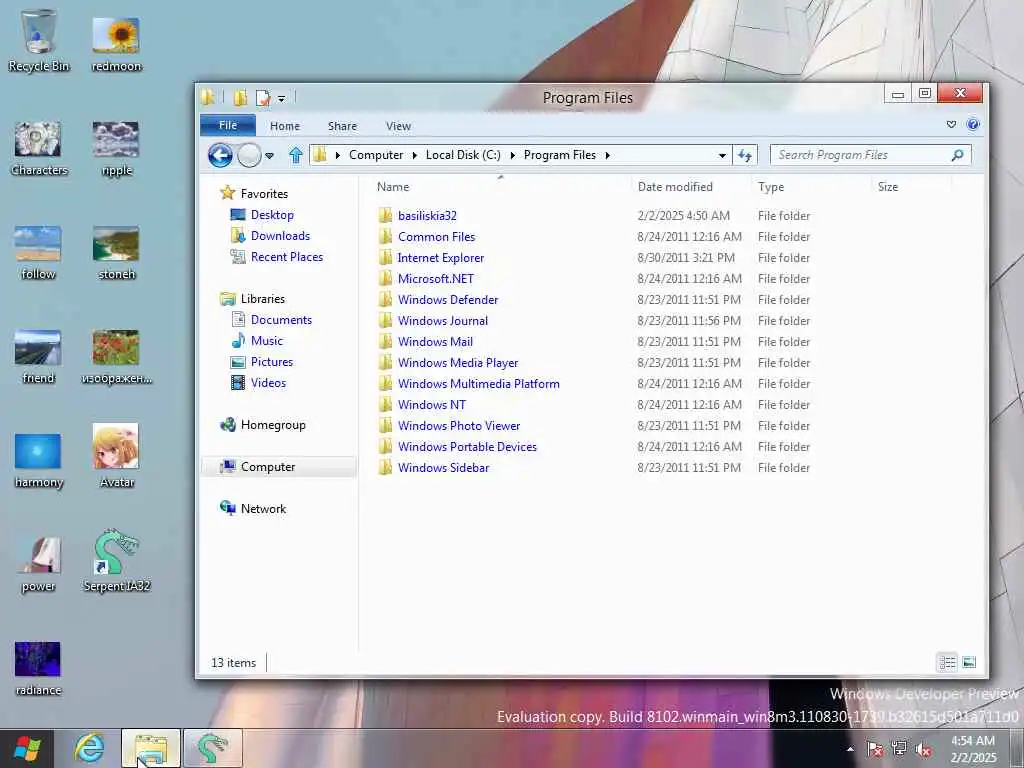The width and height of the screenshot is (1024, 768).
Task: Select the power desktop icon
Action: pyautogui.click(x=38, y=564)
